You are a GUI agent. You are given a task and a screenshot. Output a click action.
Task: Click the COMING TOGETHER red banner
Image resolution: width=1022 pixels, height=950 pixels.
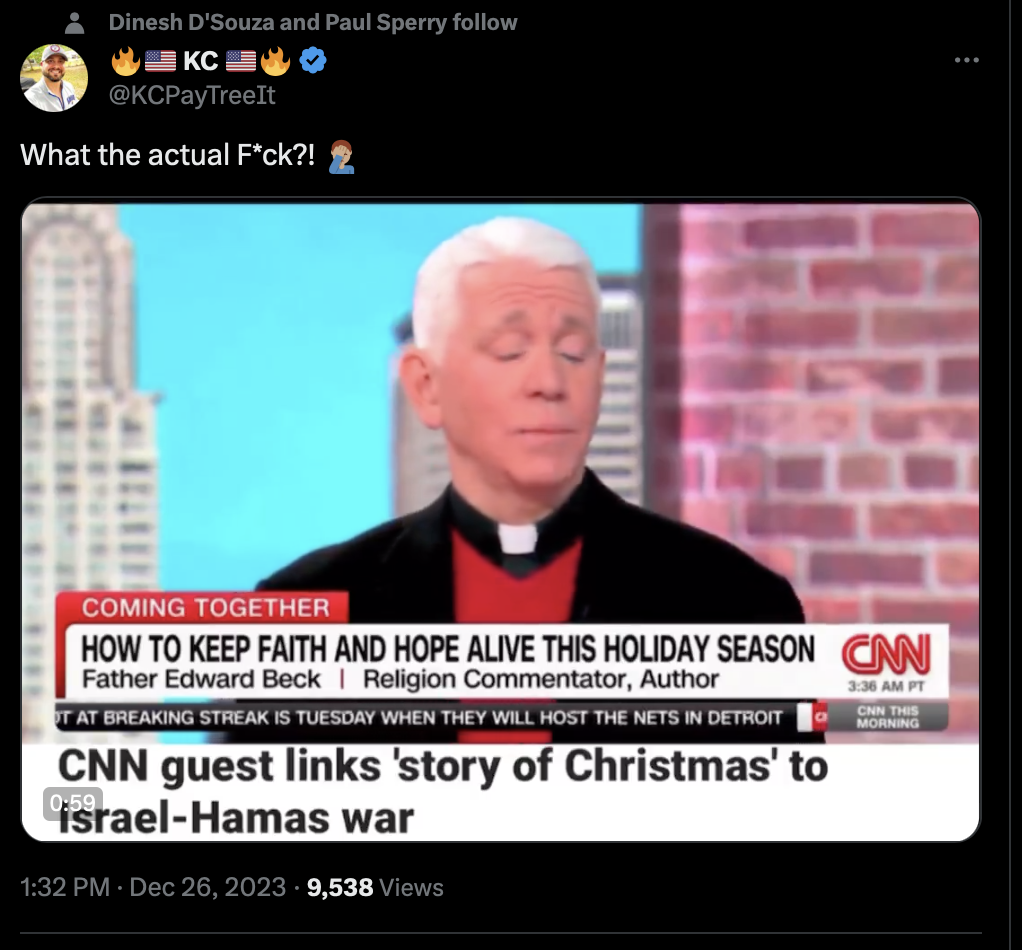tap(205, 607)
